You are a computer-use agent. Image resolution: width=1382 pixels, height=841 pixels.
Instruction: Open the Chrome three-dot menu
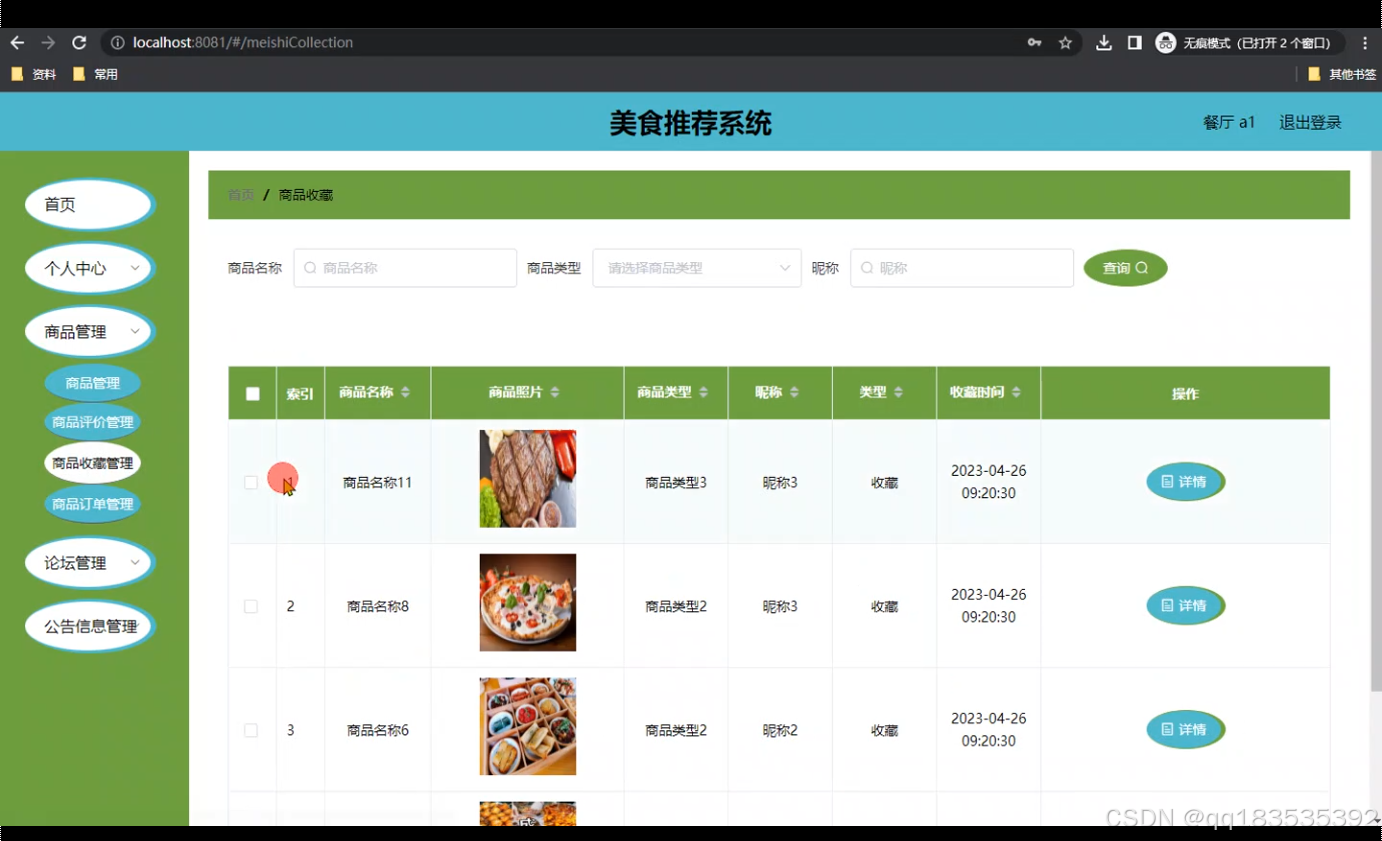tap(1365, 43)
